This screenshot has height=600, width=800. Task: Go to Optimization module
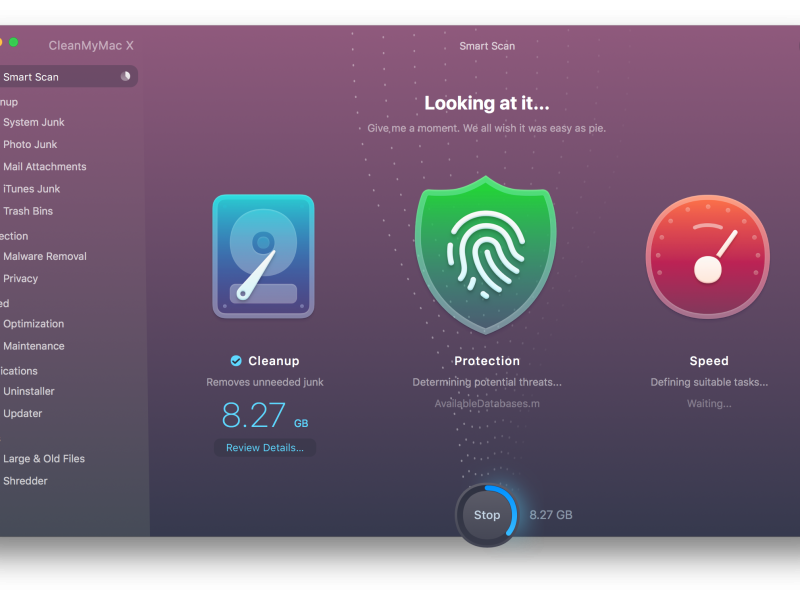pos(34,324)
